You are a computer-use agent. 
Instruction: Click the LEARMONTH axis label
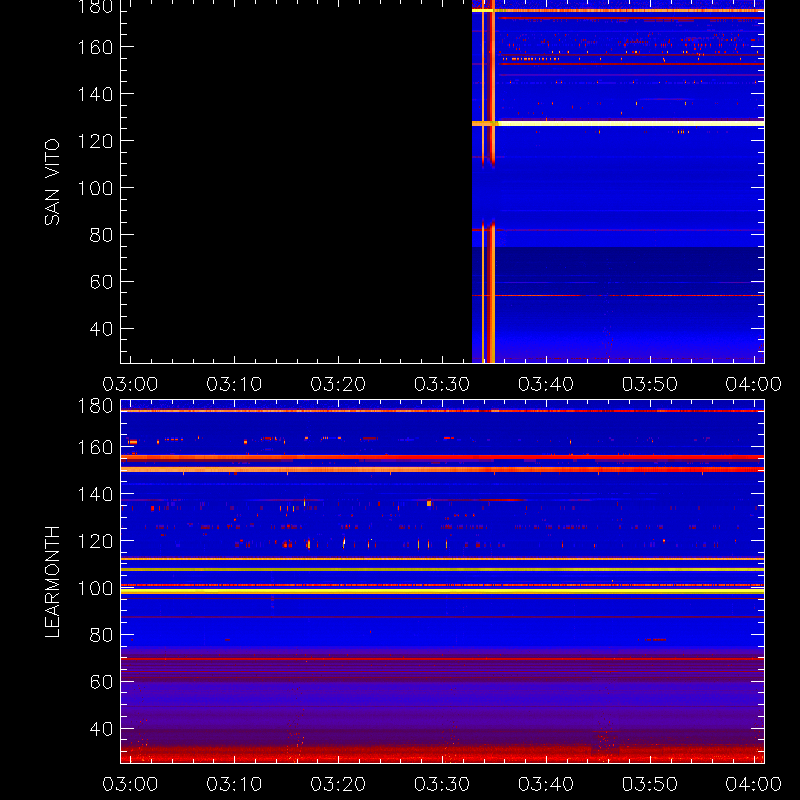click(x=52, y=582)
